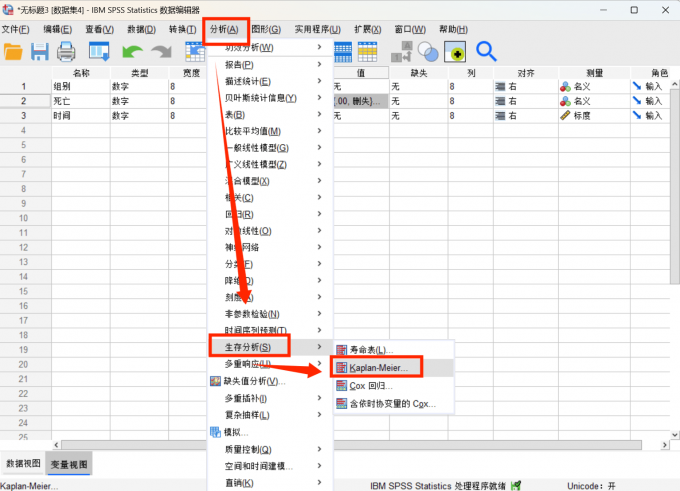Expand the 贝叶斯统计信息(Y) submenu arrow
Image resolution: width=680 pixels, height=491 pixels.
tap(319, 98)
